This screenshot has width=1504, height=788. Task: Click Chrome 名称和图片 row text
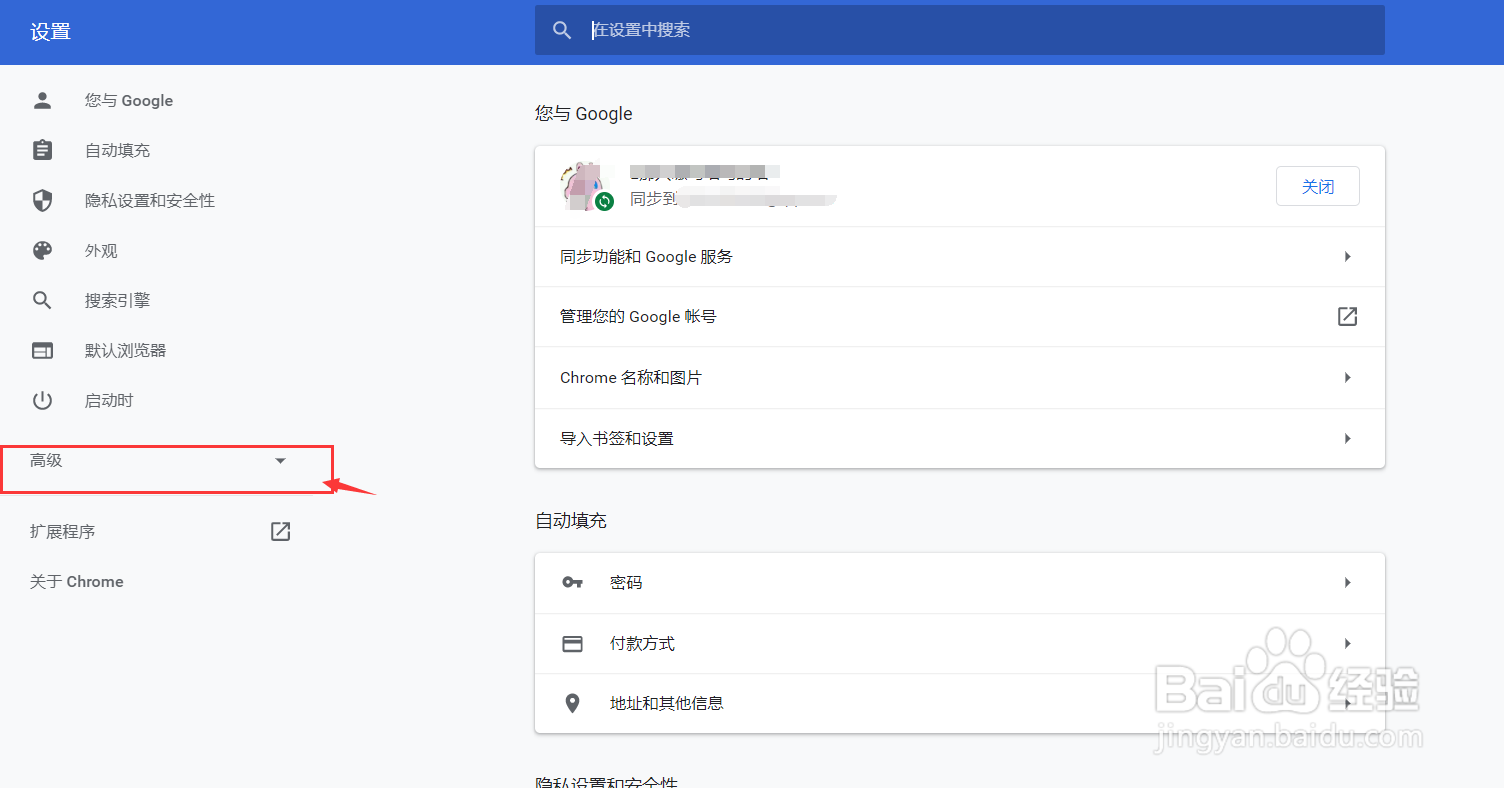(x=631, y=378)
